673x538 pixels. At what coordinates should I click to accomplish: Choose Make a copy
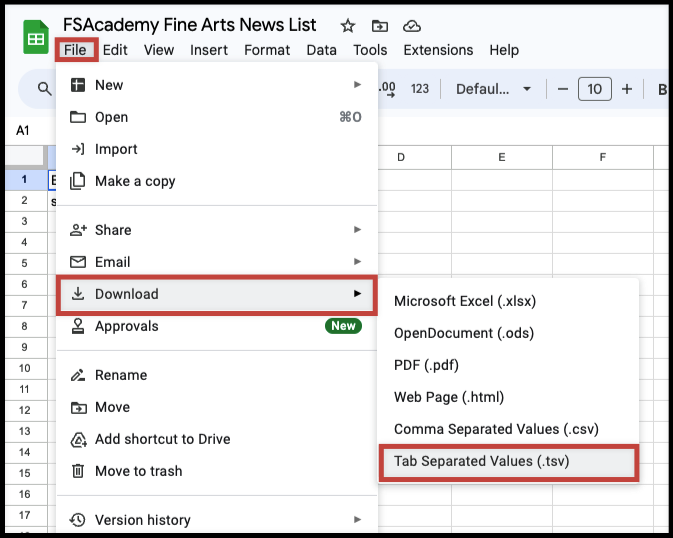pos(217,181)
